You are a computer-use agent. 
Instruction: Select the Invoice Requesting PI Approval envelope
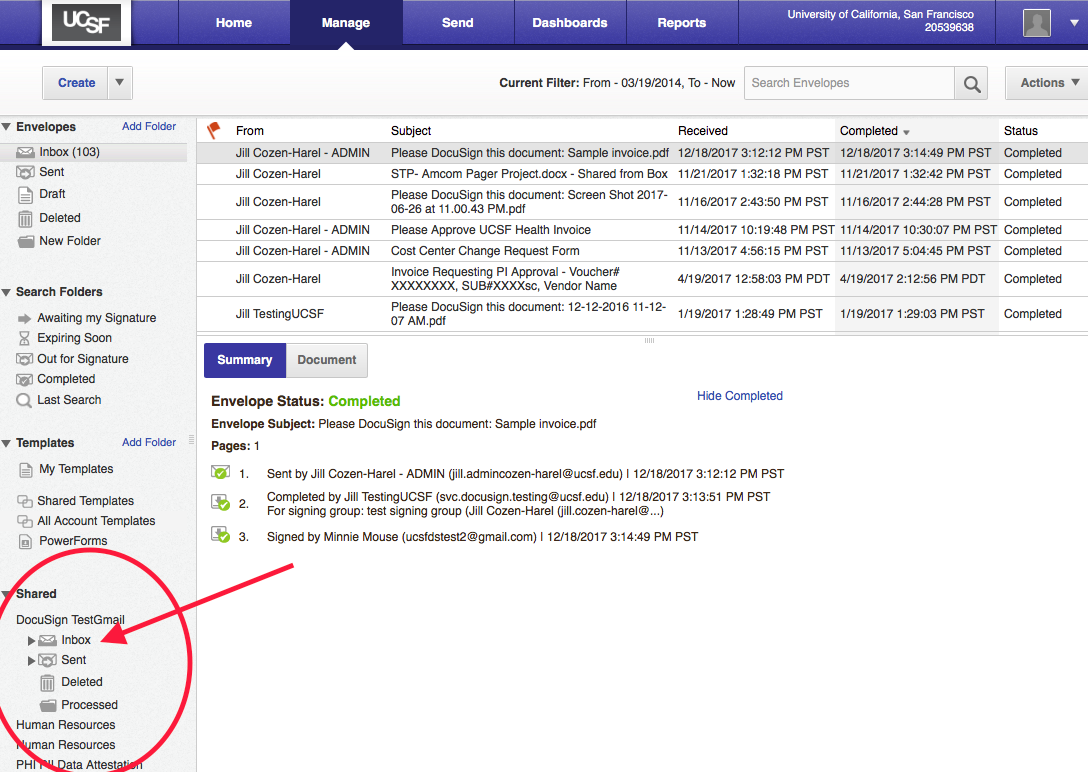pyautogui.click(x=643, y=279)
